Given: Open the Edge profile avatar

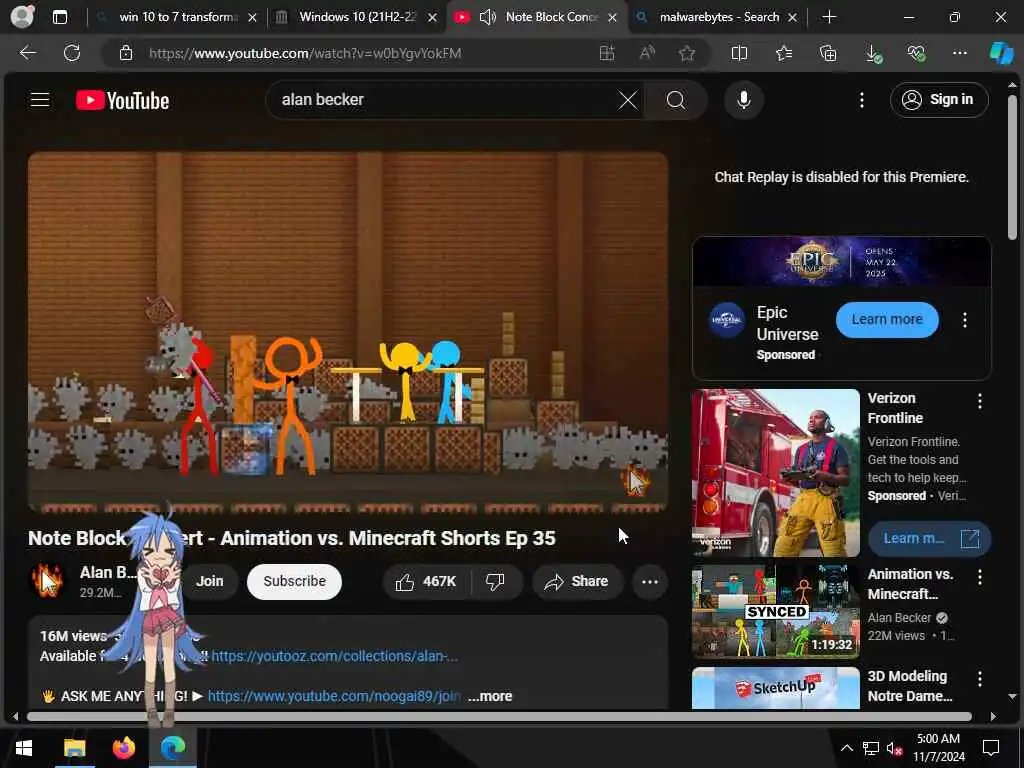Looking at the screenshot, I should [23, 16].
